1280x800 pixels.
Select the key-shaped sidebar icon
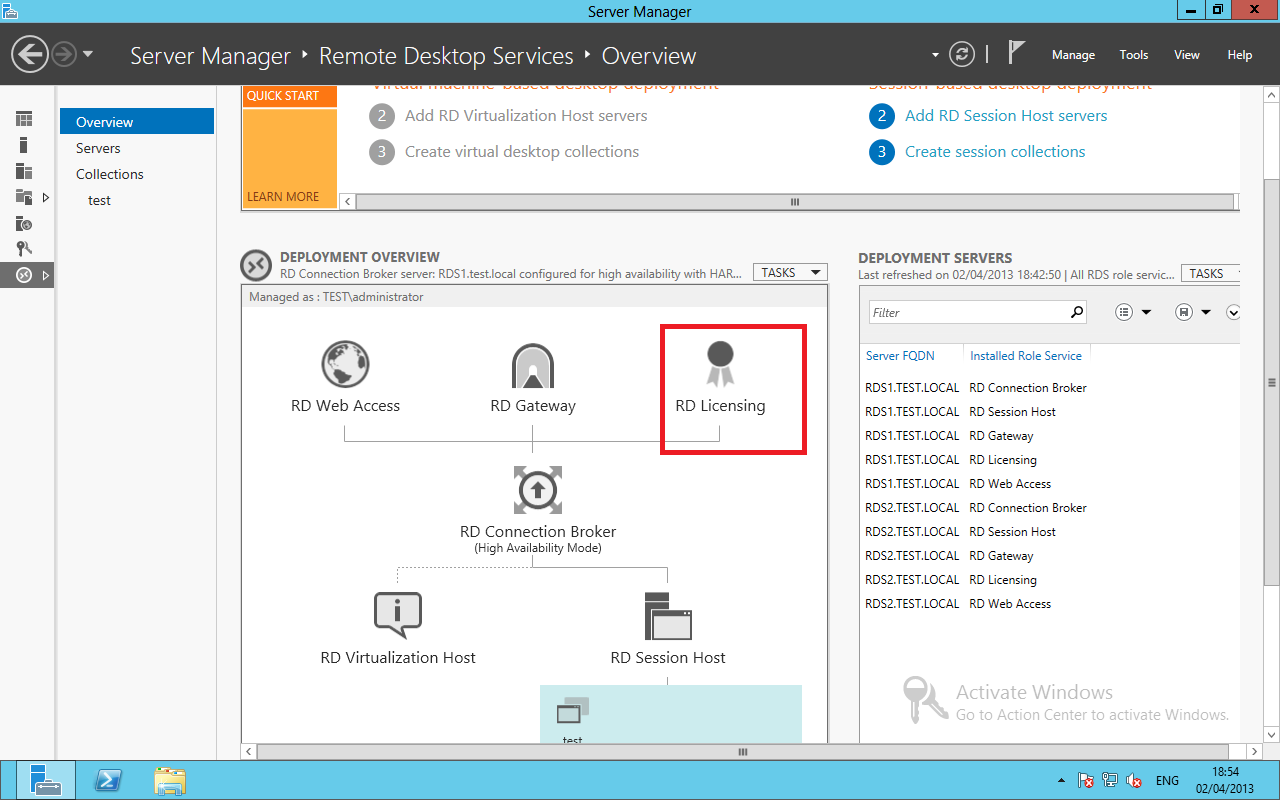pyautogui.click(x=24, y=249)
